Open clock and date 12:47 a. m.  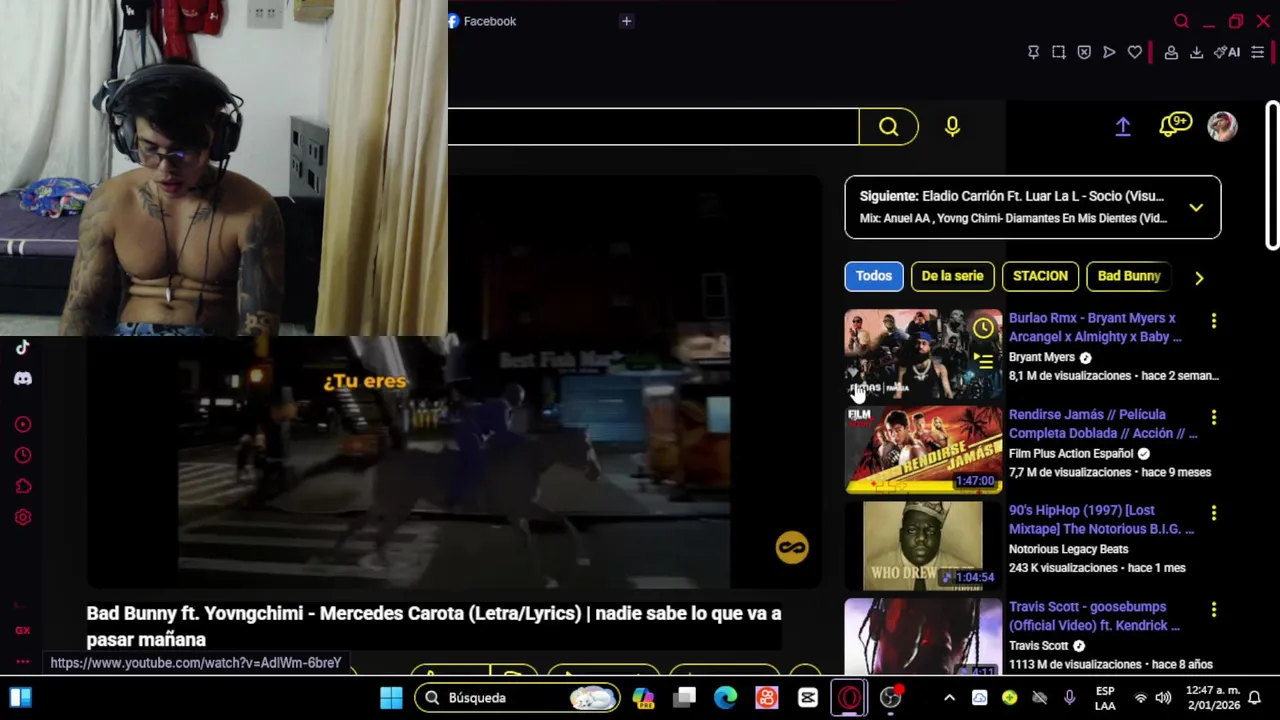(1212, 698)
